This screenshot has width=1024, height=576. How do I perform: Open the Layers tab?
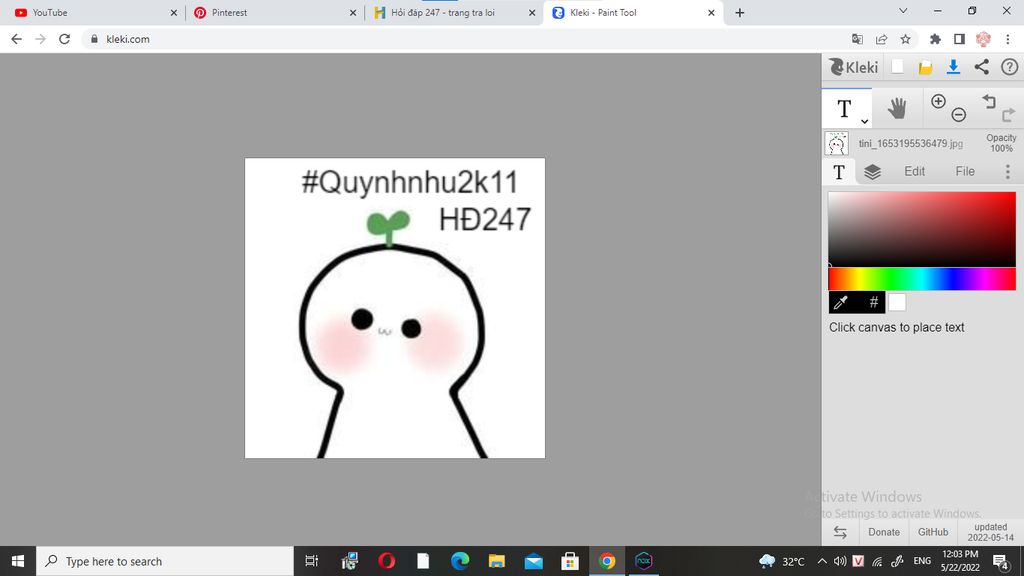coord(872,172)
